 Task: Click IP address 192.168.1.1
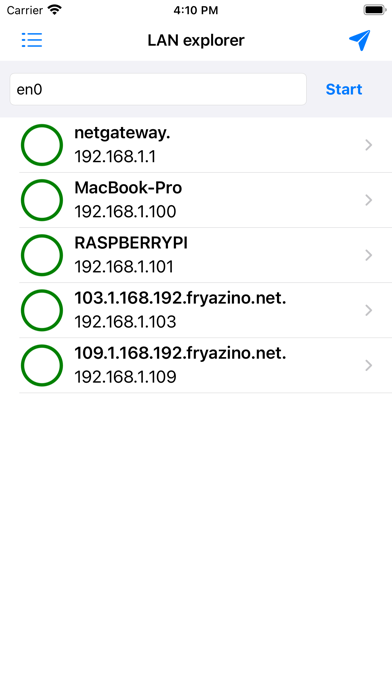[115, 157]
